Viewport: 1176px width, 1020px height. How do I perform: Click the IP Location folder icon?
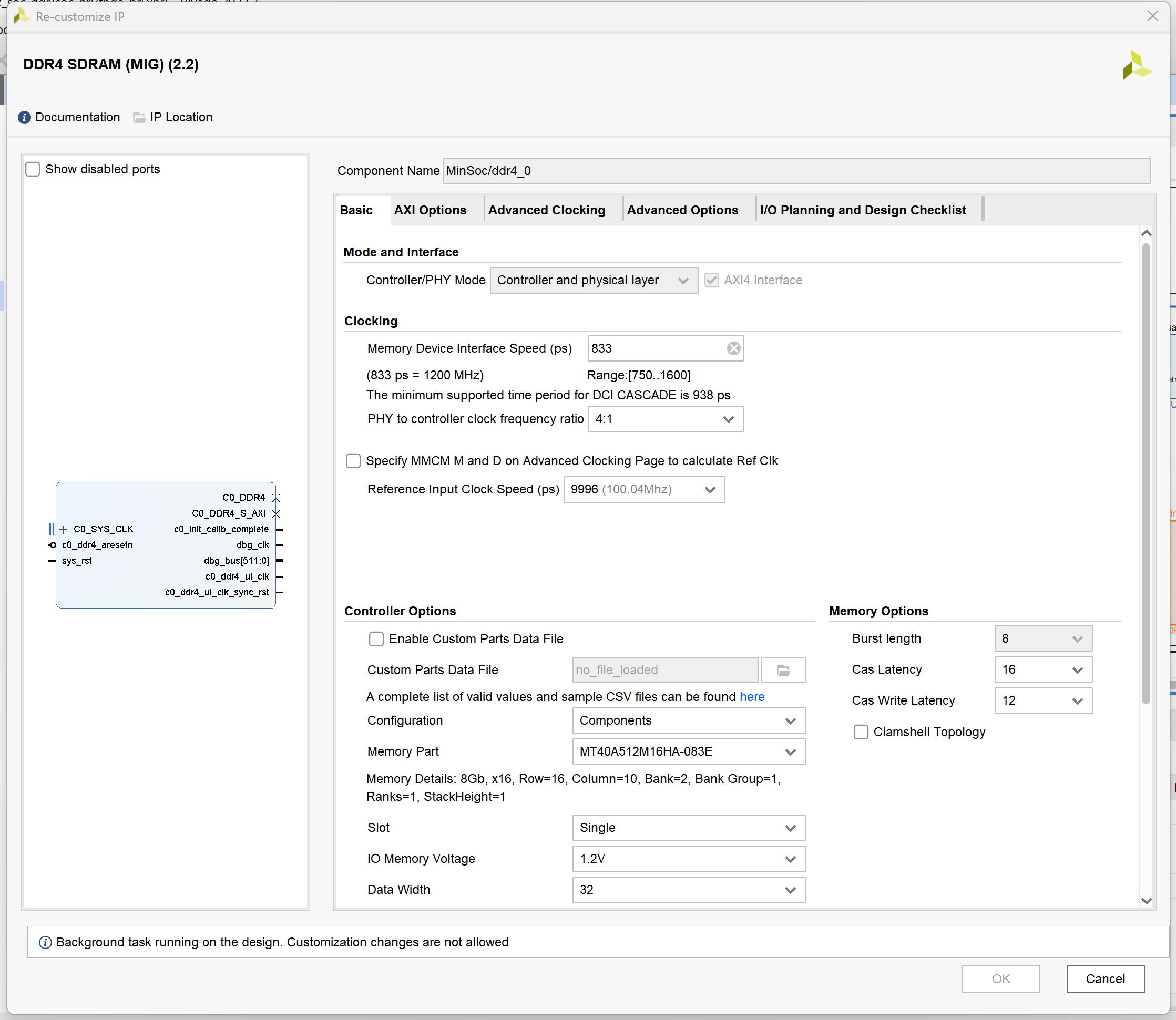tap(139, 117)
